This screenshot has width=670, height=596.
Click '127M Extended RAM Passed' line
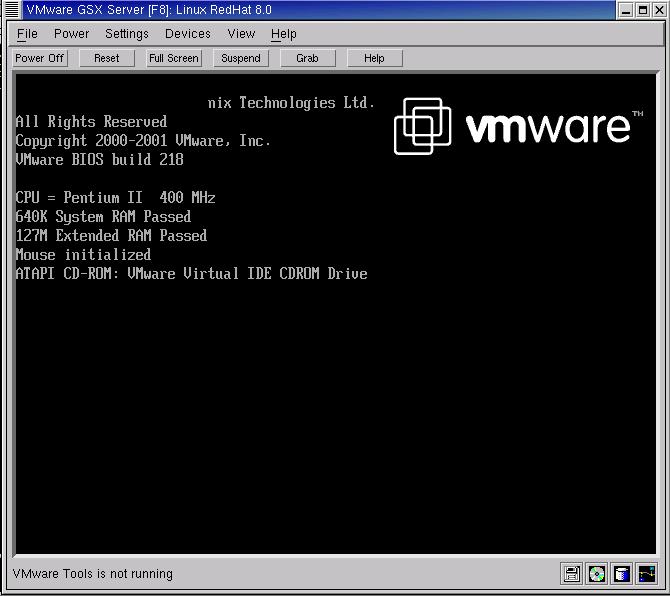pos(111,236)
